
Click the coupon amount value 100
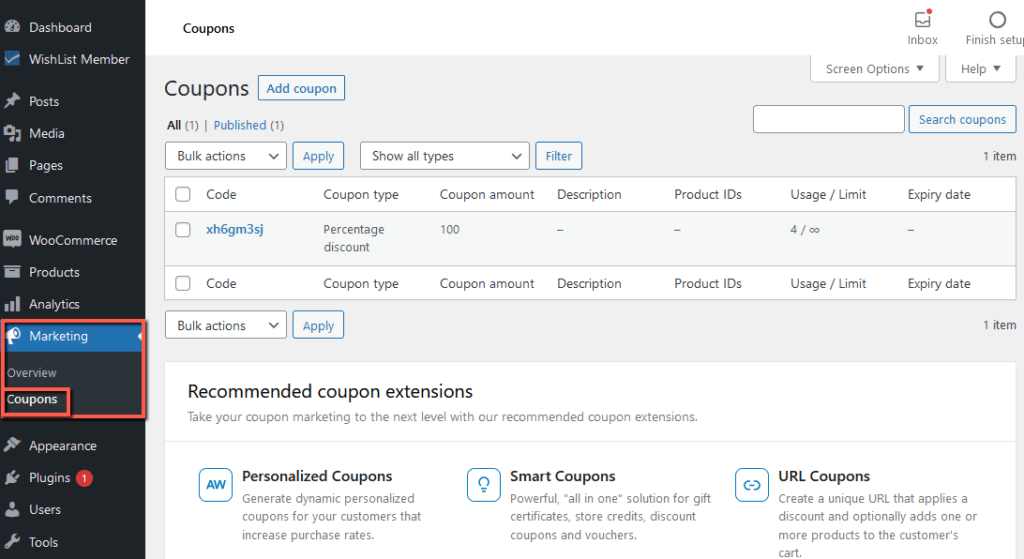point(449,229)
